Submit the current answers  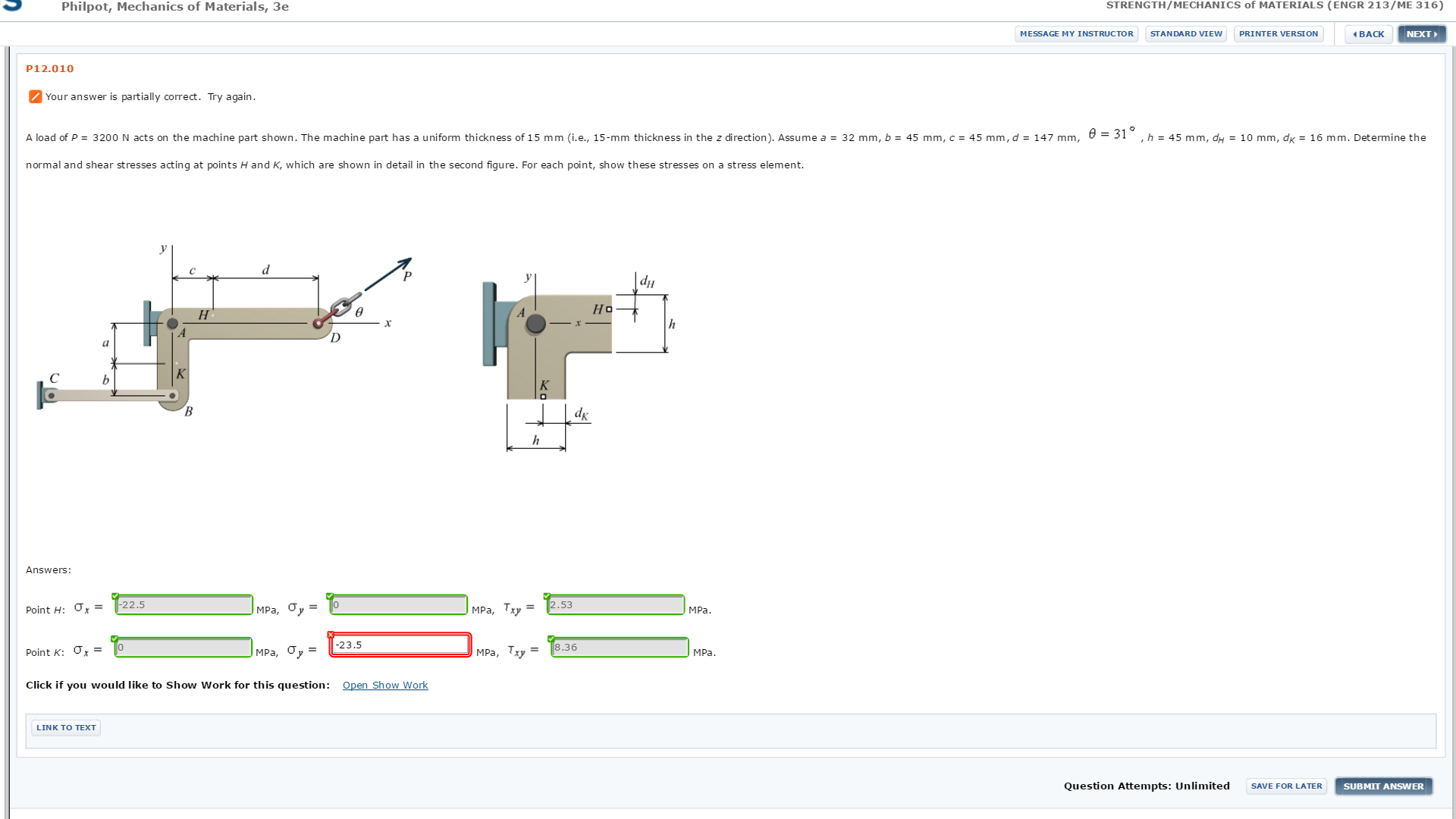pyautogui.click(x=1383, y=786)
